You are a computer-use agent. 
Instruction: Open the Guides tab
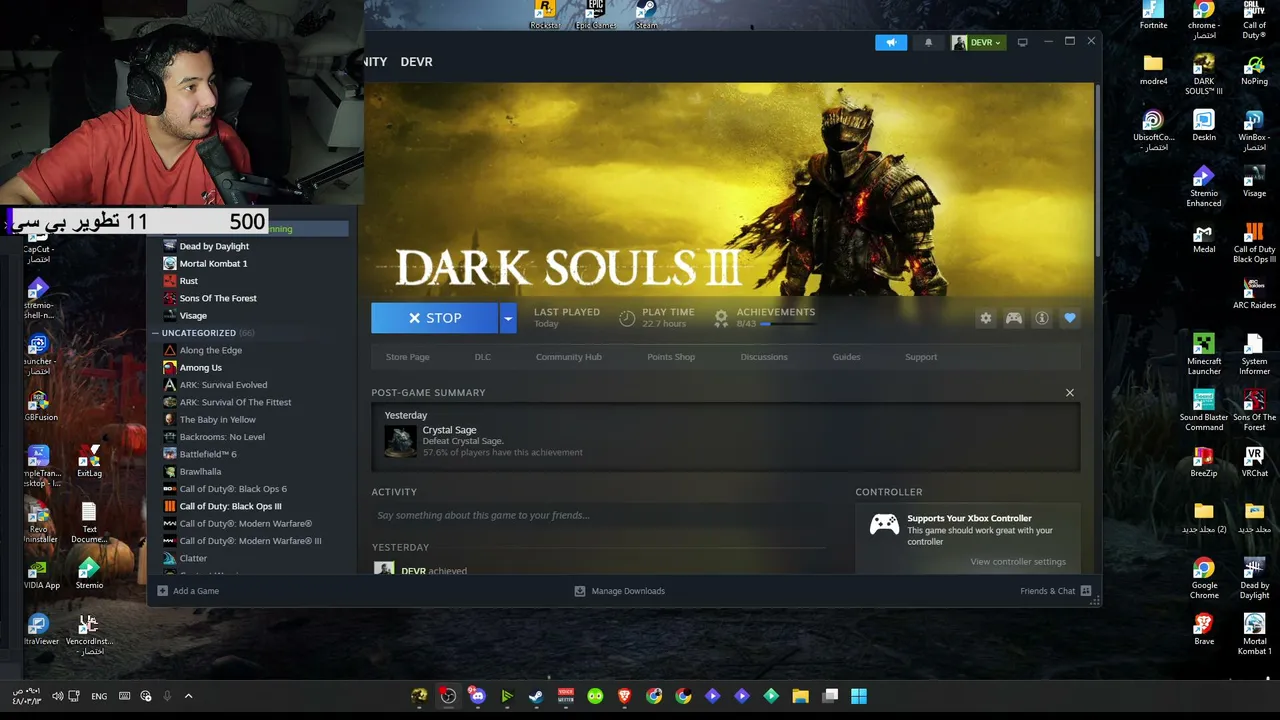pos(846,357)
